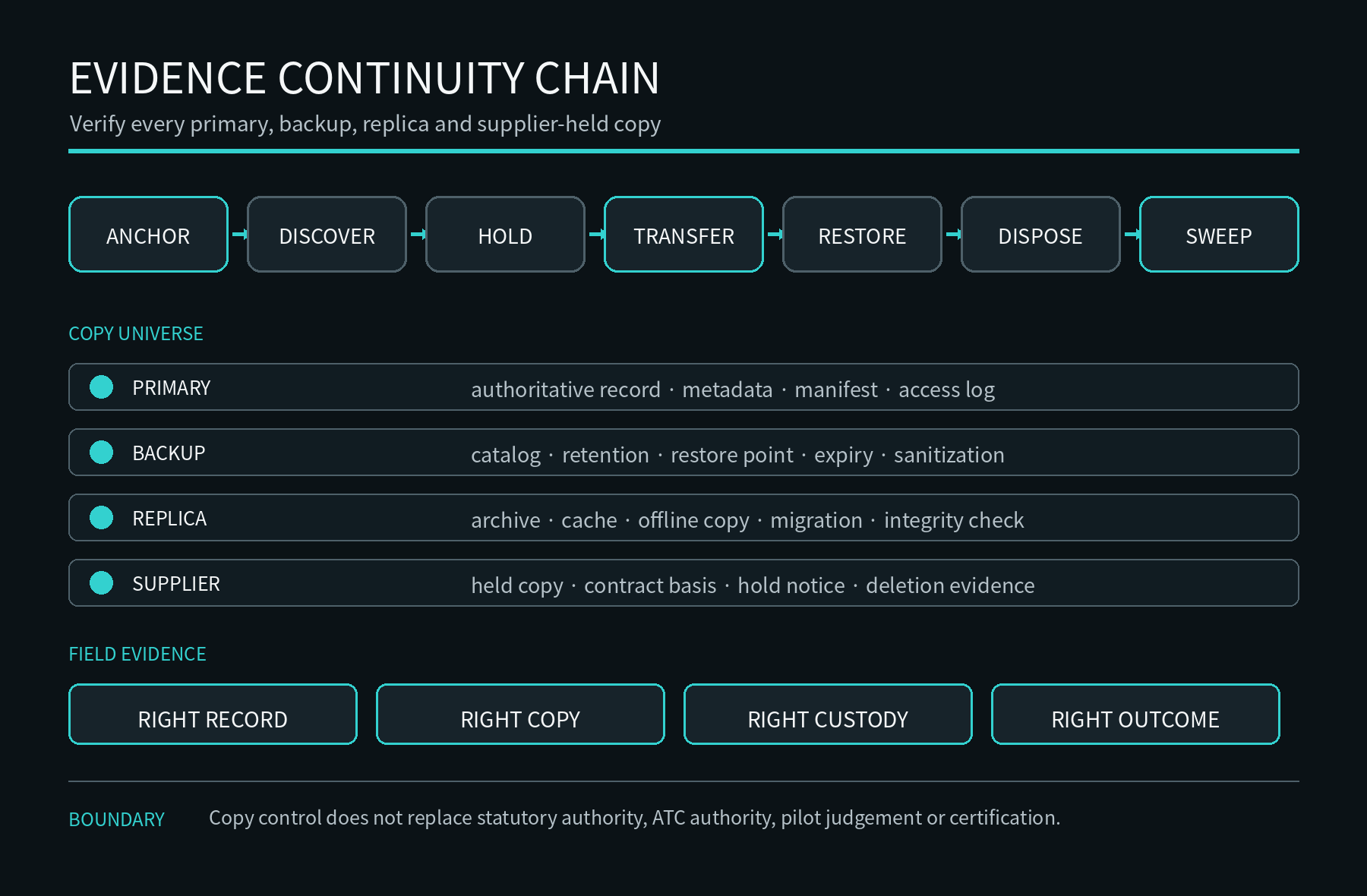Viewport: 1367px width, 896px height.
Task: Expand the SUPPLIER copy row
Action: [x=683, y=583]
